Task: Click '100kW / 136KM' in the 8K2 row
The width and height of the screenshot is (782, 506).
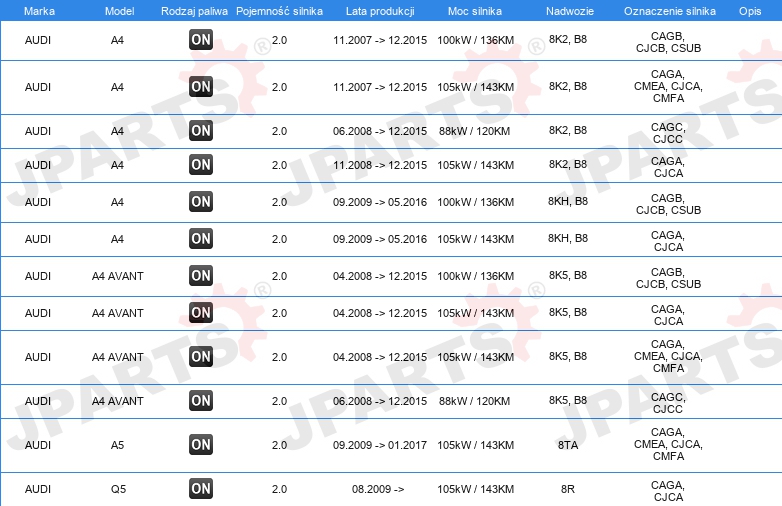Action: click(x=475, y=40)
